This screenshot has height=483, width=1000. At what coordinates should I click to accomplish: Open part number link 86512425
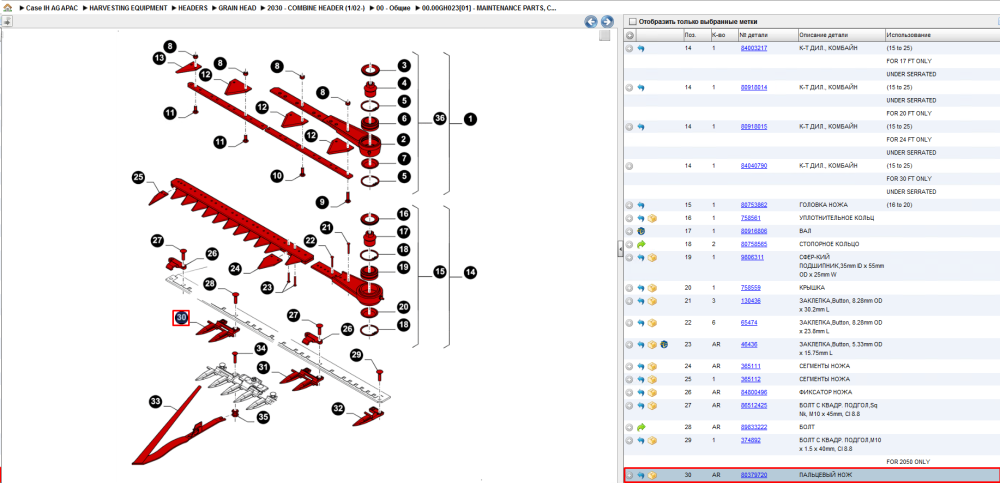pyautogui.click(x=753, y=405)
